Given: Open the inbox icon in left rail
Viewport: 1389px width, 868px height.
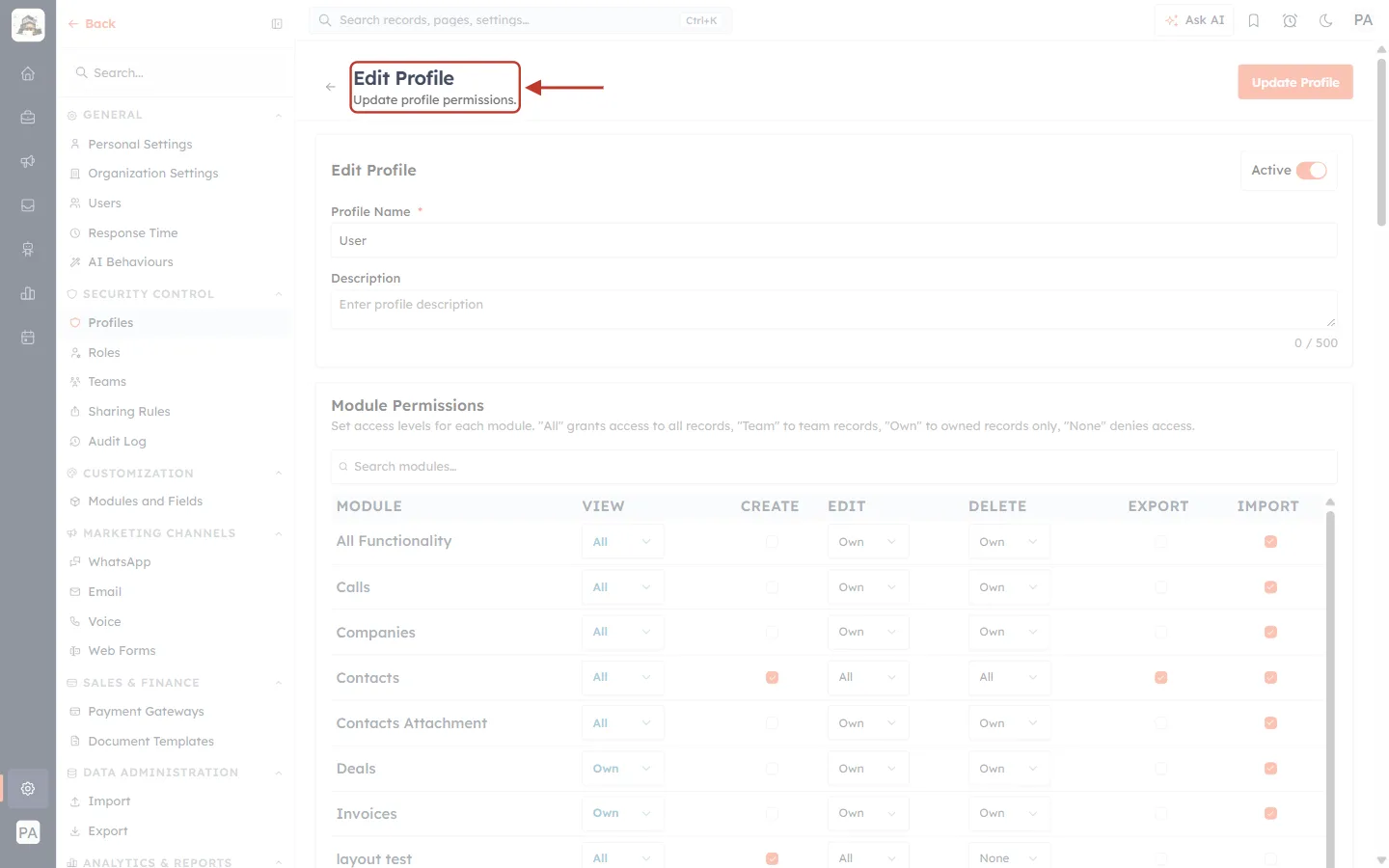Looking at the screenshot, I should pyautogui.click(x=28, y=205).
